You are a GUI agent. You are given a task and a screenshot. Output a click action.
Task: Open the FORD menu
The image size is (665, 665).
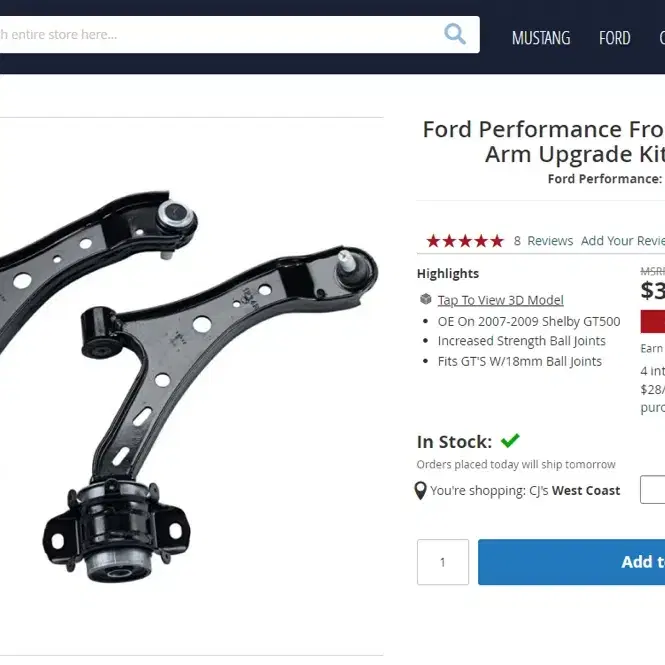[x=615, y=38]
